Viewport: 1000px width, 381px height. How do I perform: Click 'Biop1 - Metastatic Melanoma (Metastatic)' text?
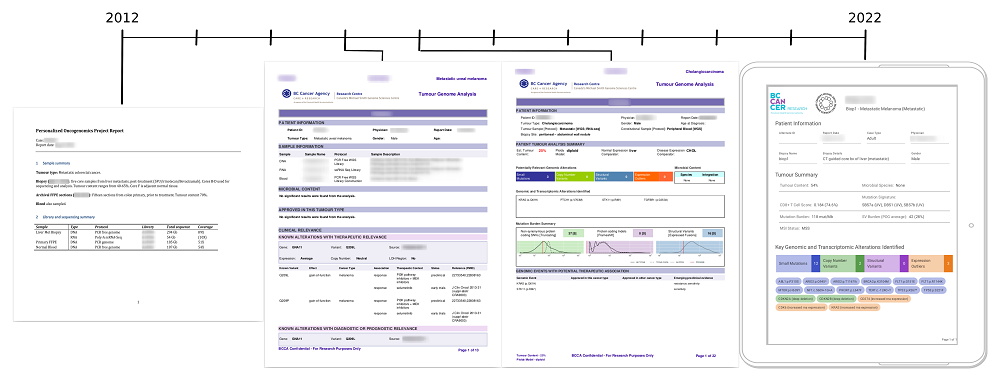(884, 109)
